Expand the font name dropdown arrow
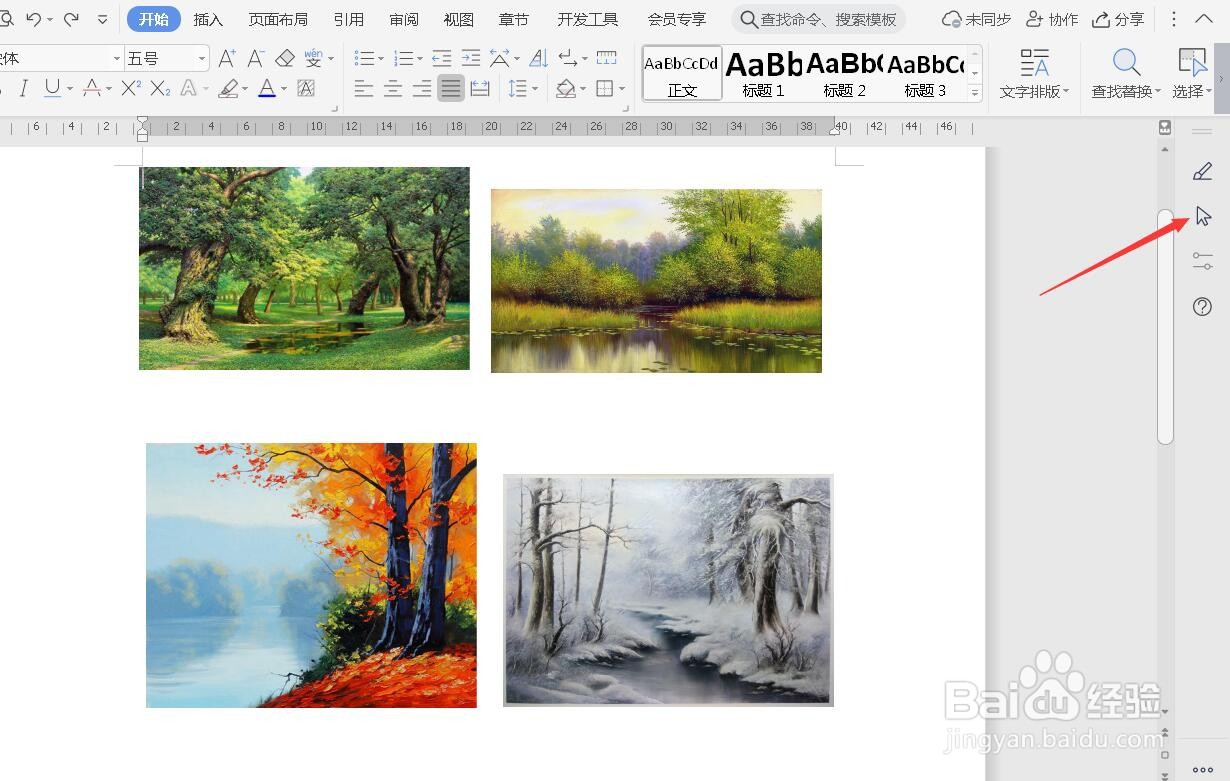The width and height of the screenshot is (1230, 781). [x=117, y=59]
